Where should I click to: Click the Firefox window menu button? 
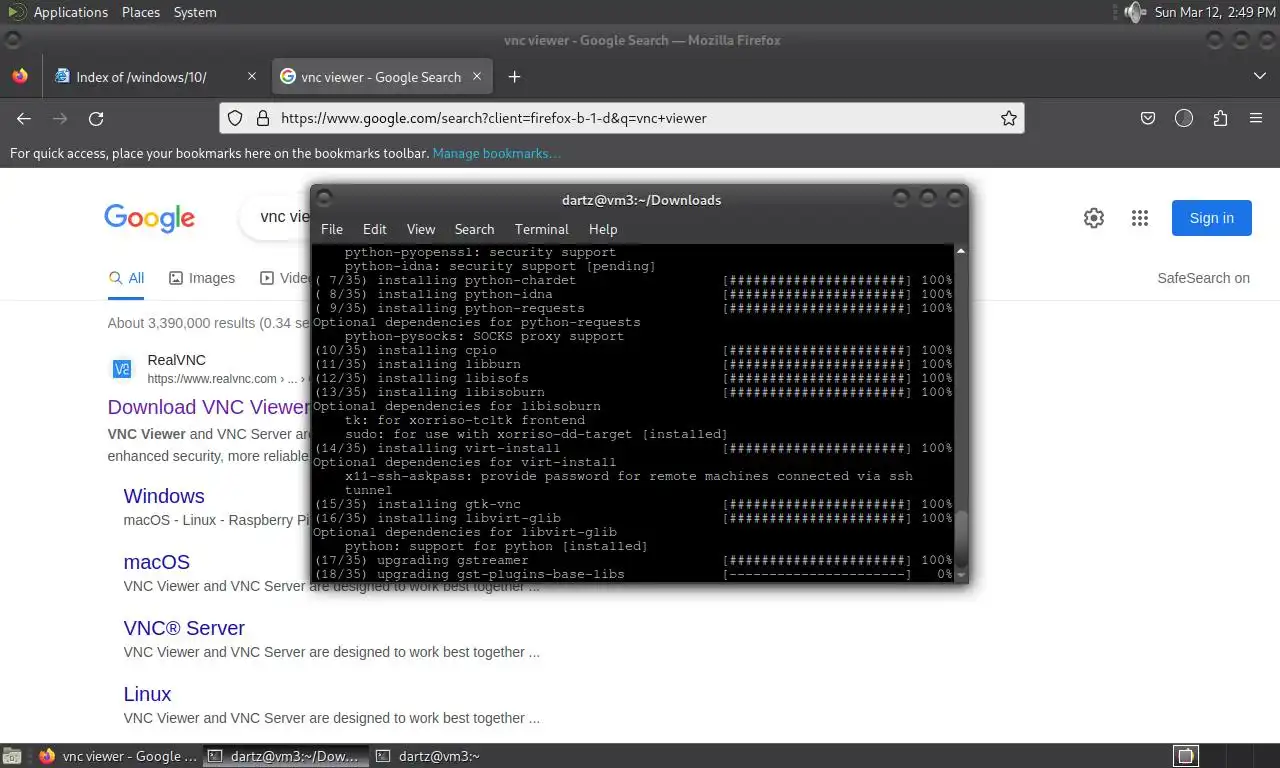[12, 40]
